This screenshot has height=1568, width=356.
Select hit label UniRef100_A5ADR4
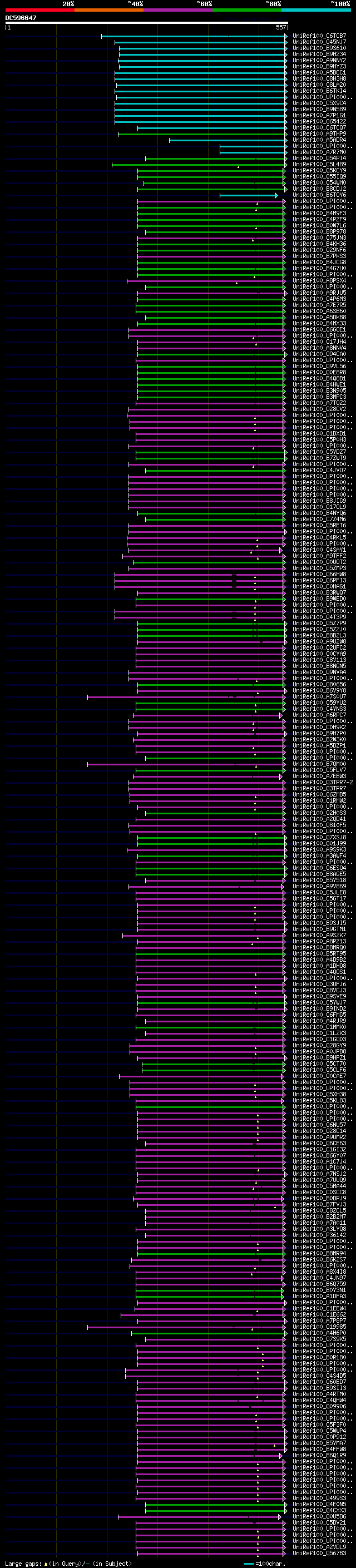pos(319,140)
